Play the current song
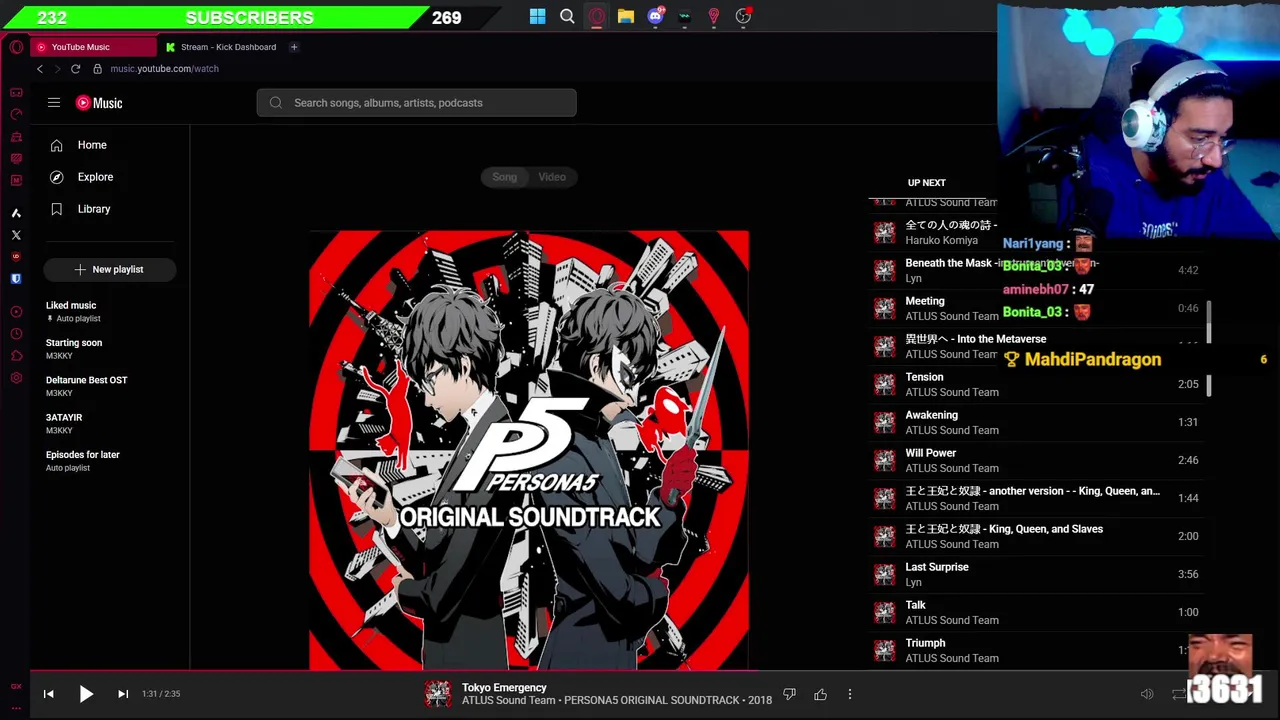This screenshot has width=1280, height=720. pyautogui.click(x=86, y=694)
